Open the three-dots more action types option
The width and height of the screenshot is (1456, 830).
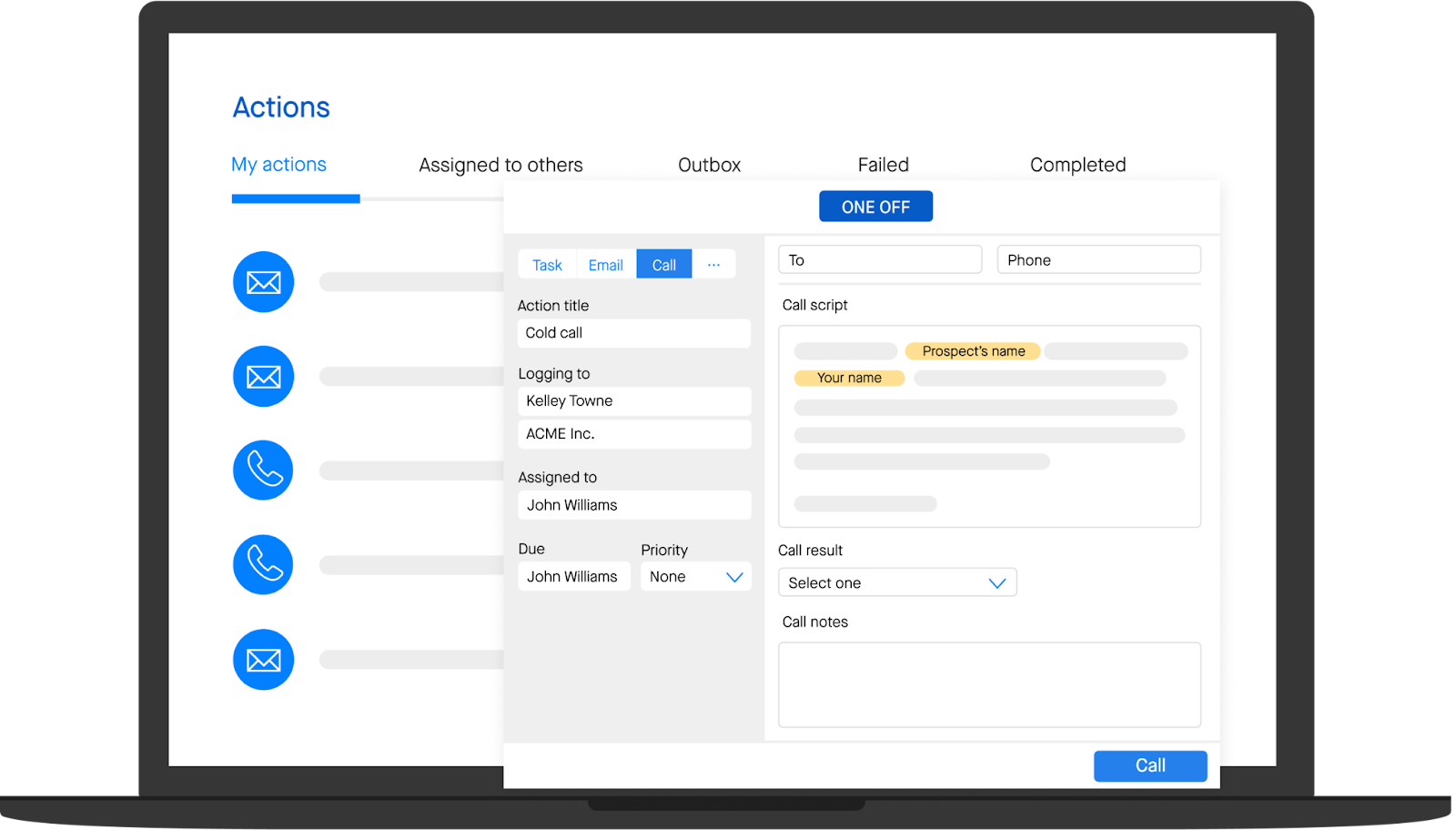pyautogui.click(x=713, y=265)
